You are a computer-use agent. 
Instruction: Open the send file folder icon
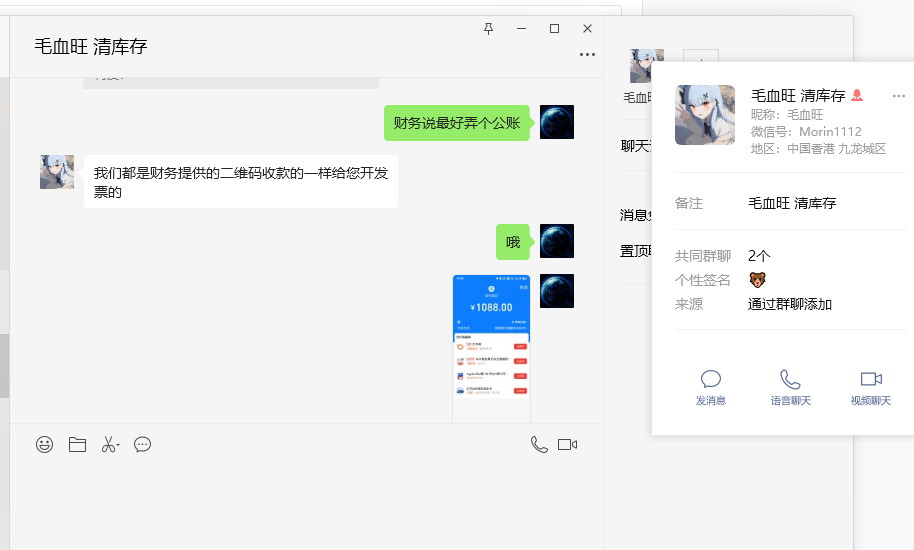tap(77, 445)
